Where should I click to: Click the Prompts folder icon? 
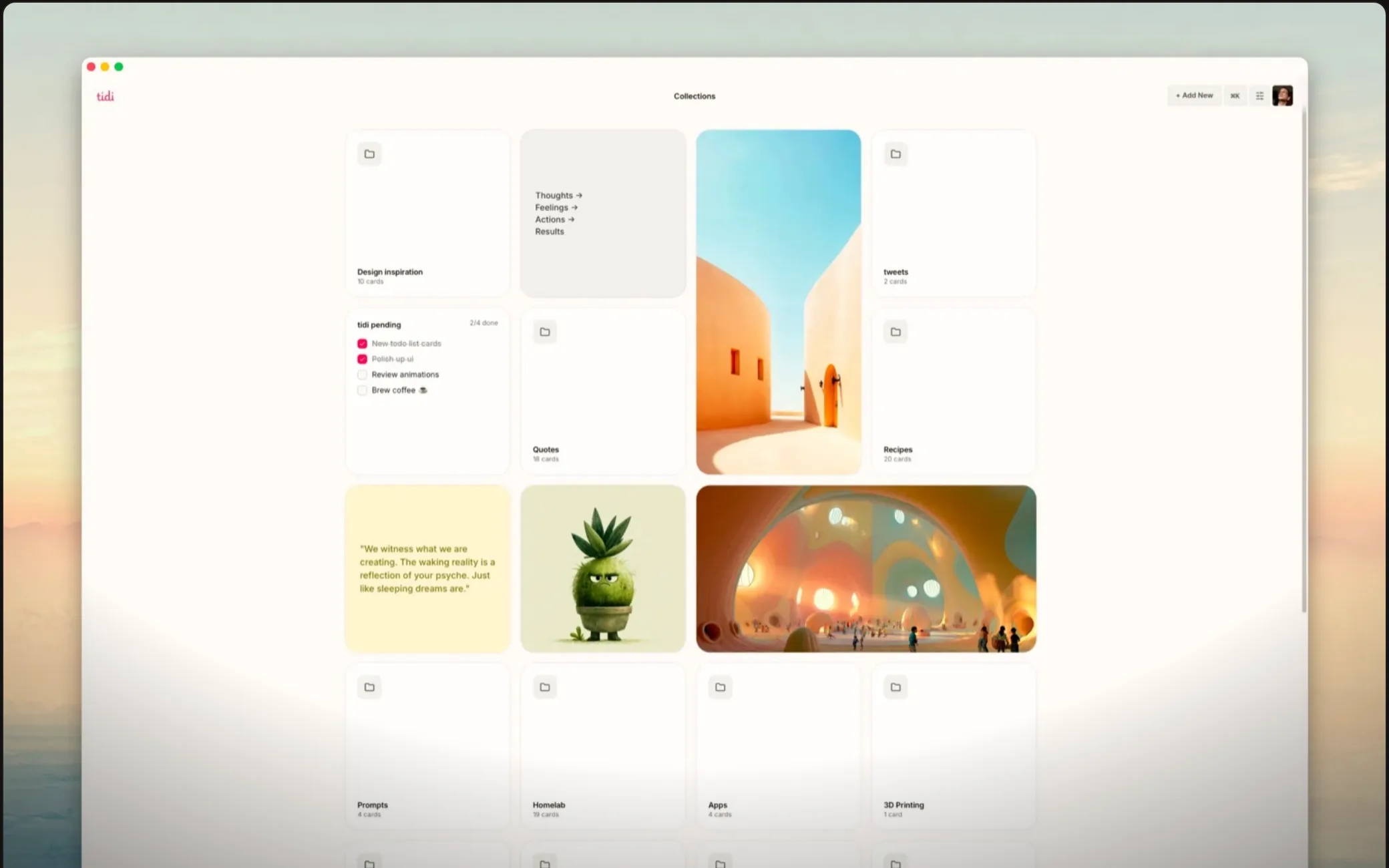[x=369, y=687]
